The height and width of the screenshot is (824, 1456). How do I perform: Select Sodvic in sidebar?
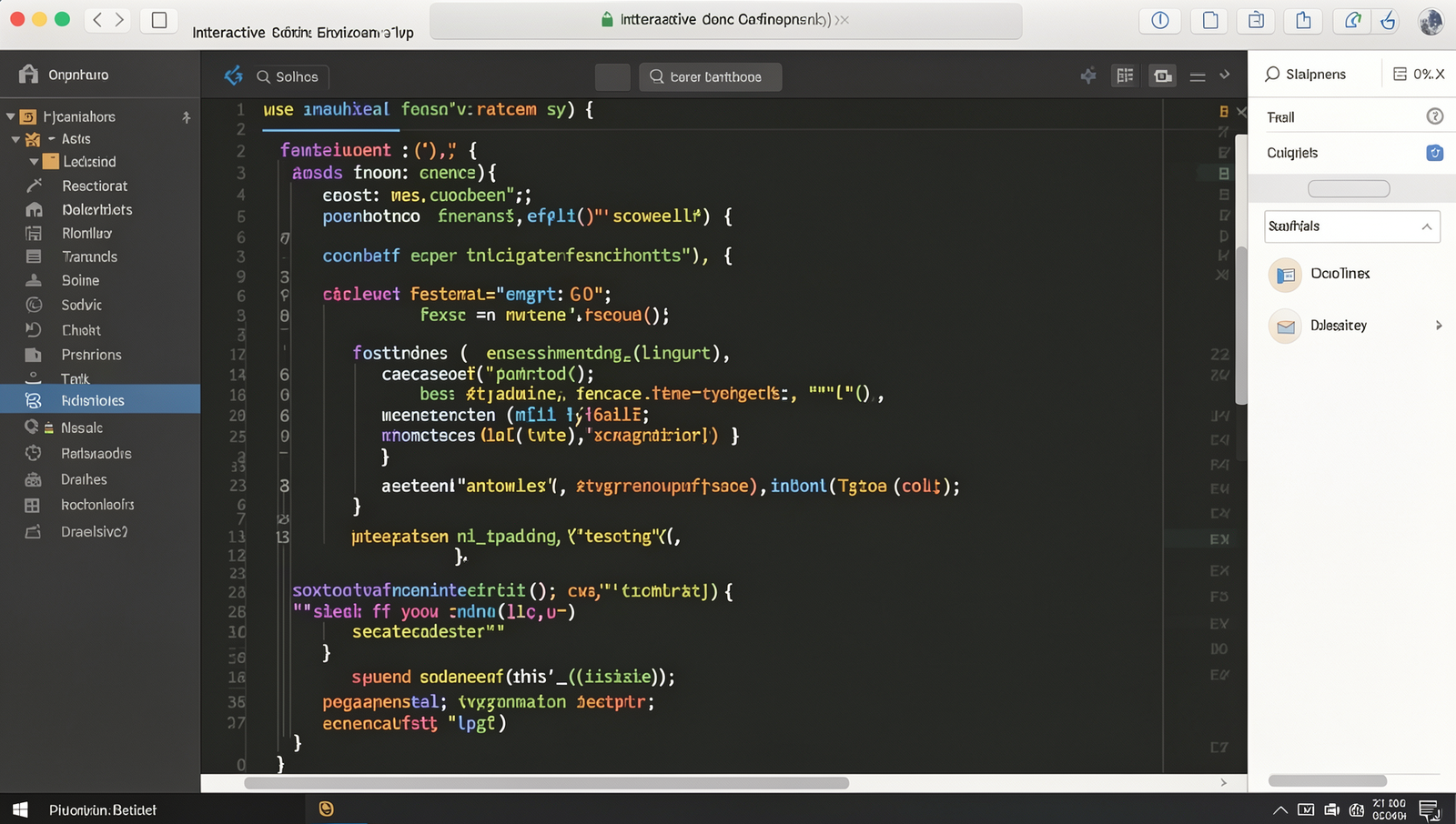click(82, 305)
